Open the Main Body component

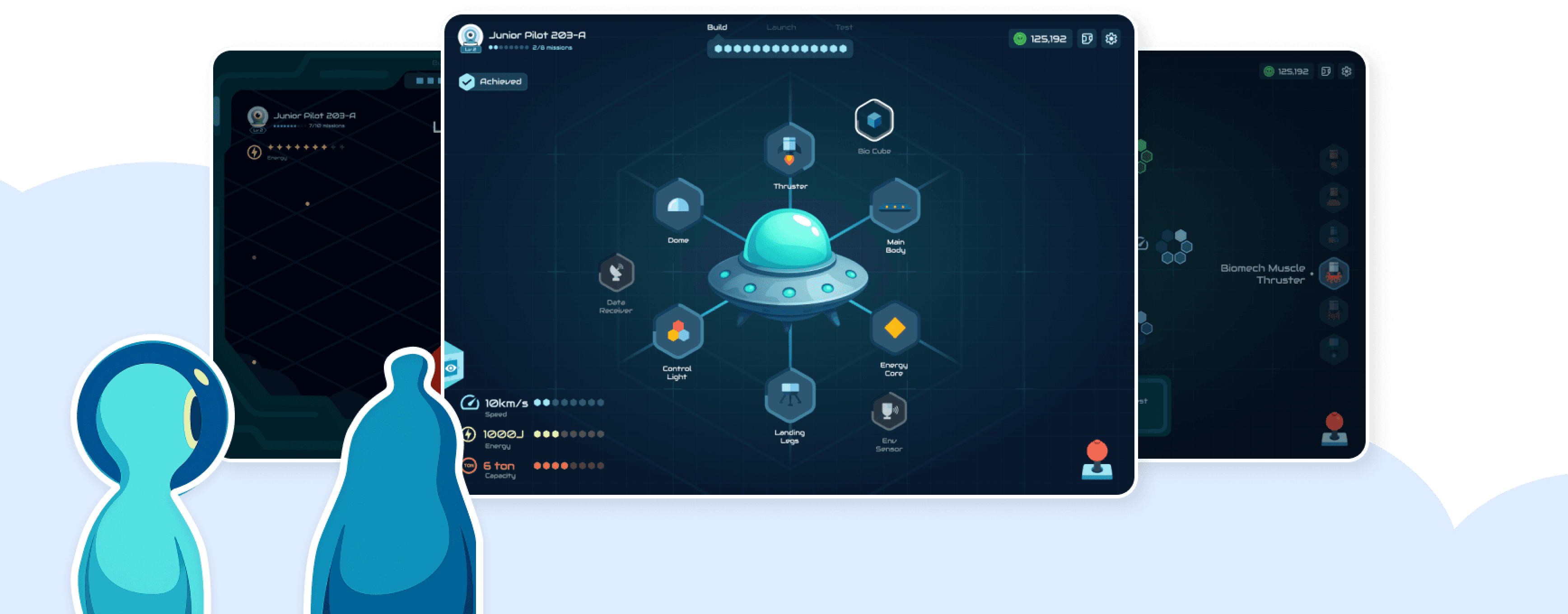pyautogui.click(x=895, y=206)
